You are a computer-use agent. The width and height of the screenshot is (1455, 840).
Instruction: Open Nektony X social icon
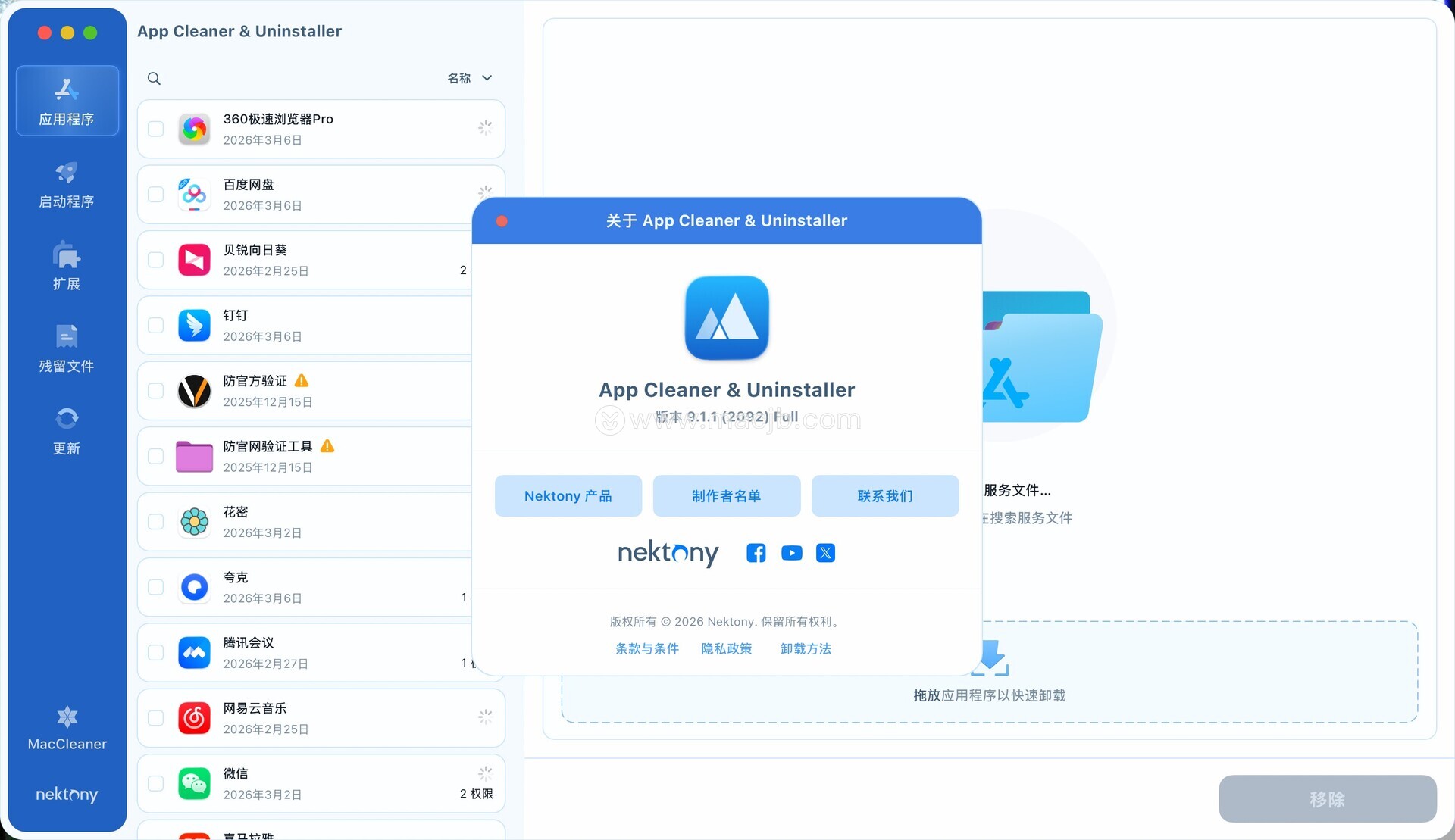(825, 553)
